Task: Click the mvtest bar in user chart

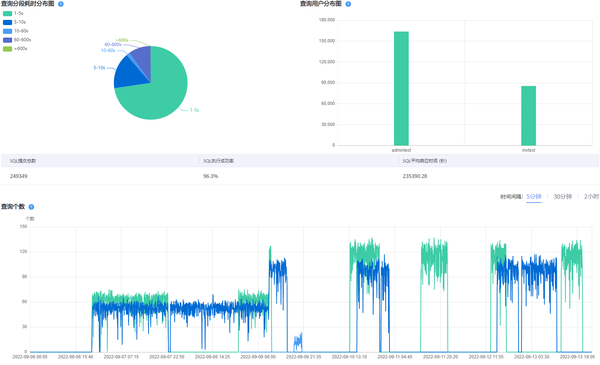Action: [x=528, y=116]
